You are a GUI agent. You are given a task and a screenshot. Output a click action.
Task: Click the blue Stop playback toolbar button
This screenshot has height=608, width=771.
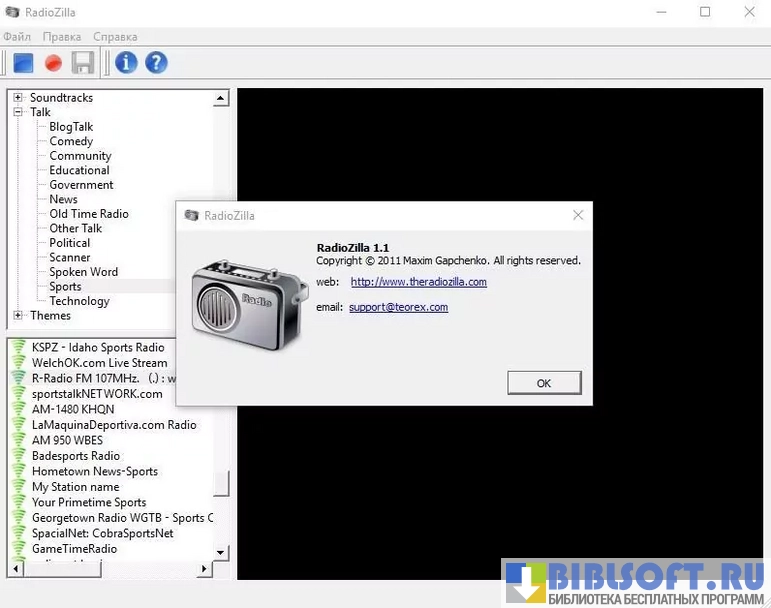pyautogui.click(x=22, y=63)
